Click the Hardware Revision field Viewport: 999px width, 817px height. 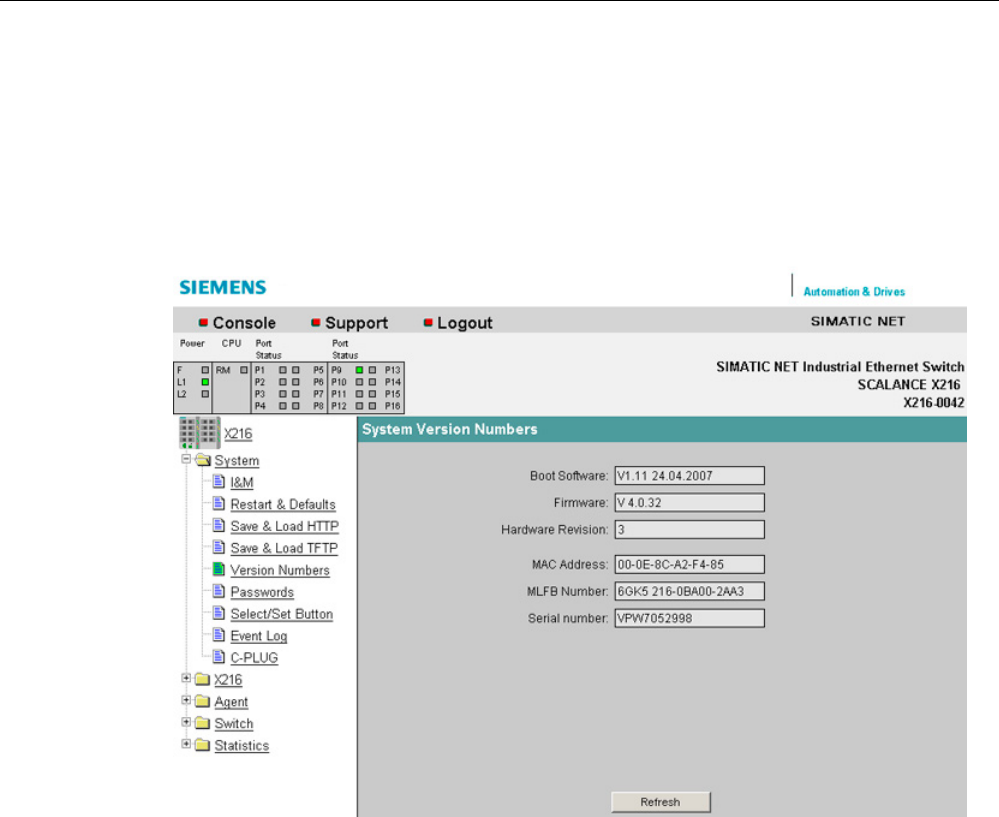[689, 530]
